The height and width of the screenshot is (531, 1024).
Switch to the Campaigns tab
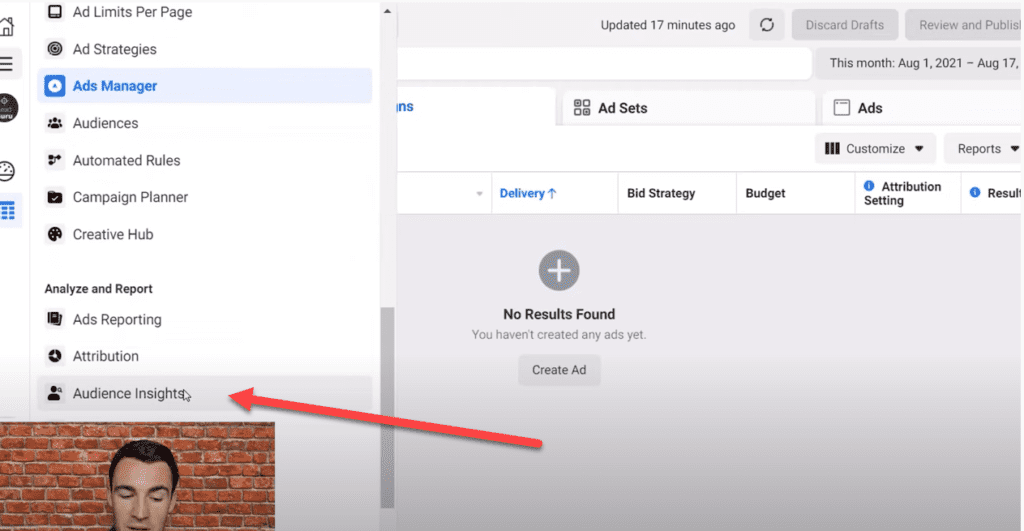tap(476, 106)
